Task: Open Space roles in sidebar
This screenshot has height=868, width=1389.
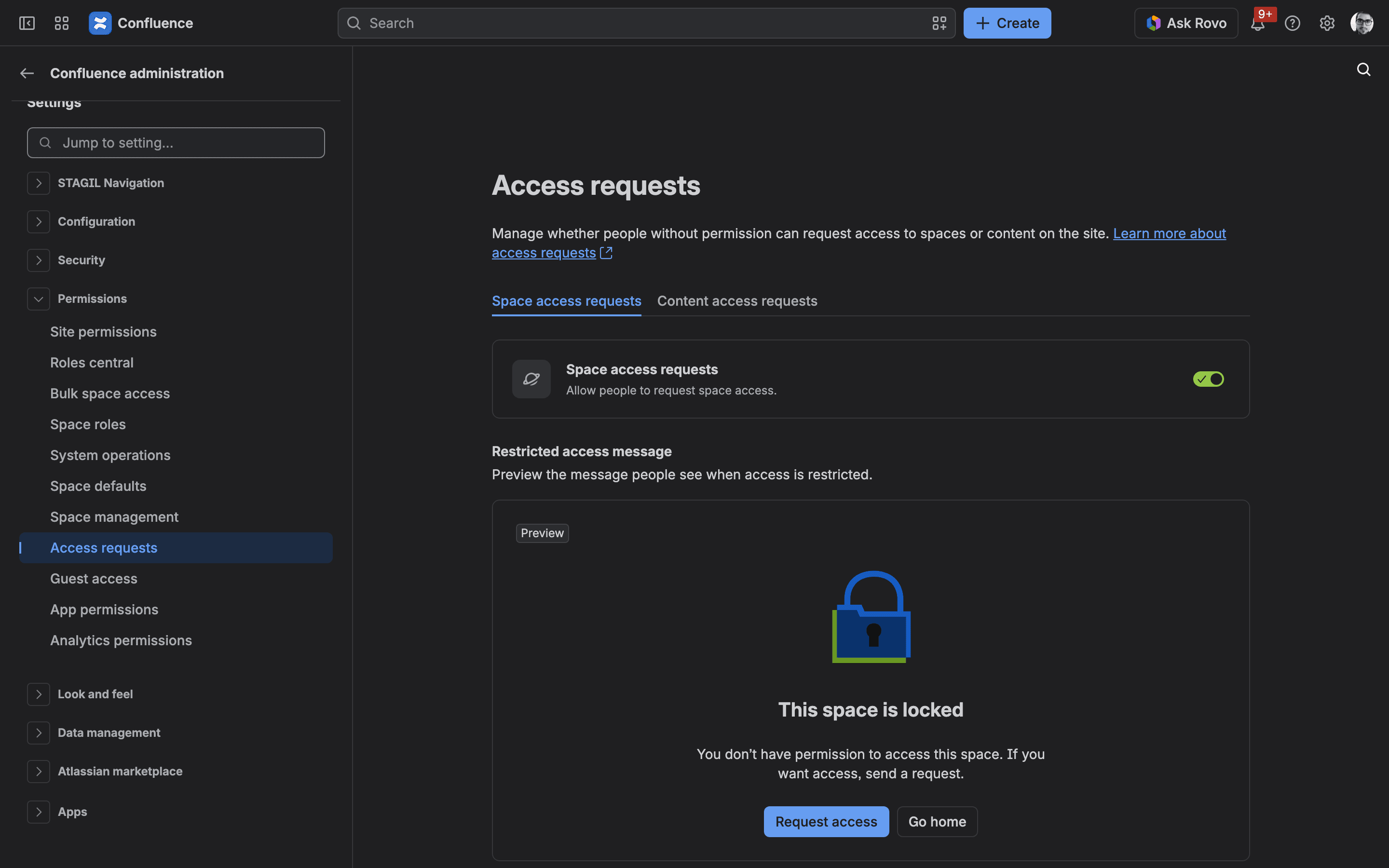Action: point(176,424)
